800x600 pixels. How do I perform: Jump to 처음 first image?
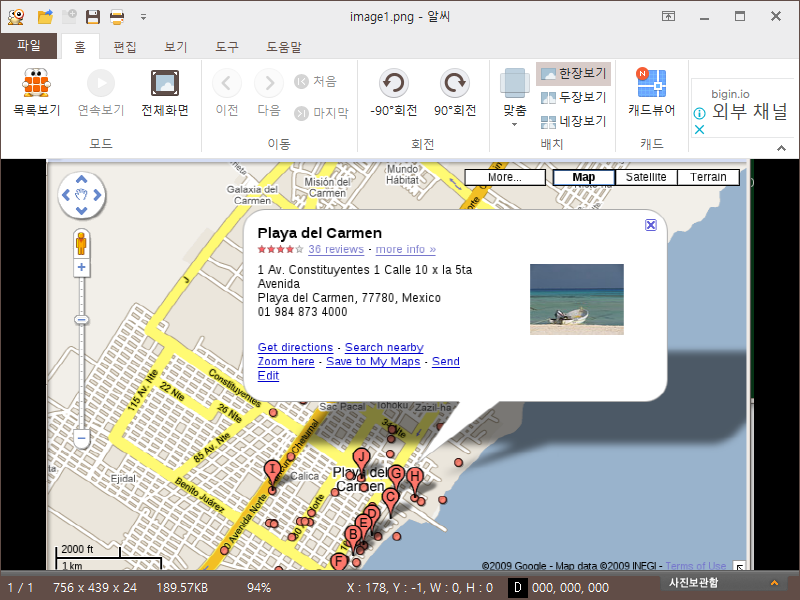315,81
